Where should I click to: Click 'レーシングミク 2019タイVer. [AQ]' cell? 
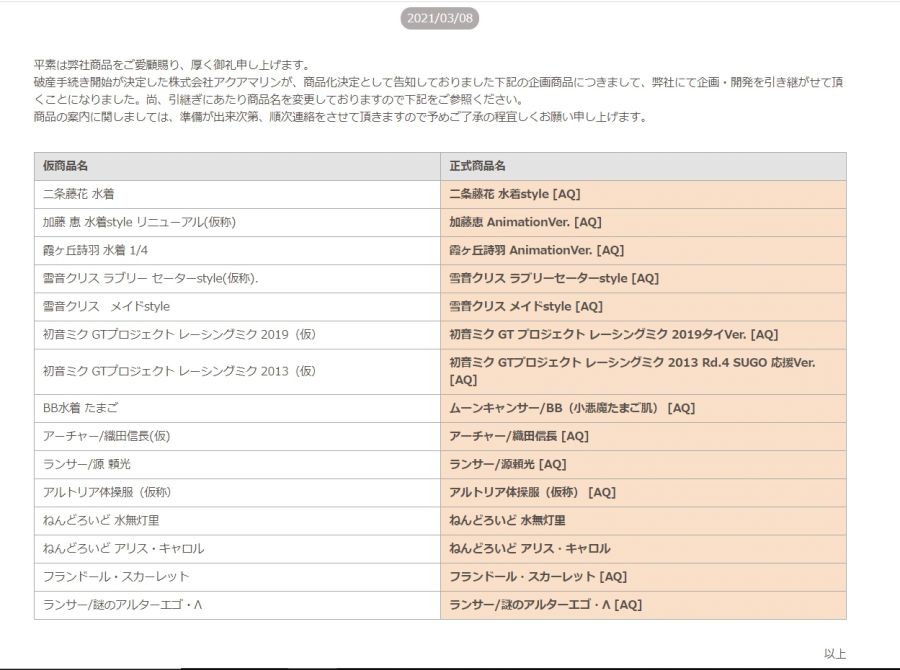(643, 335)
